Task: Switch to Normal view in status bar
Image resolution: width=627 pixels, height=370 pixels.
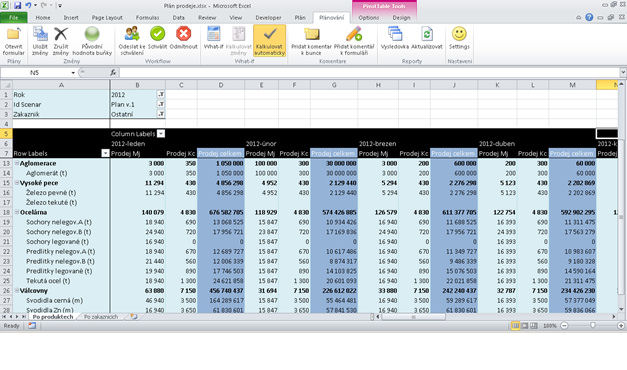Action: 515,326
